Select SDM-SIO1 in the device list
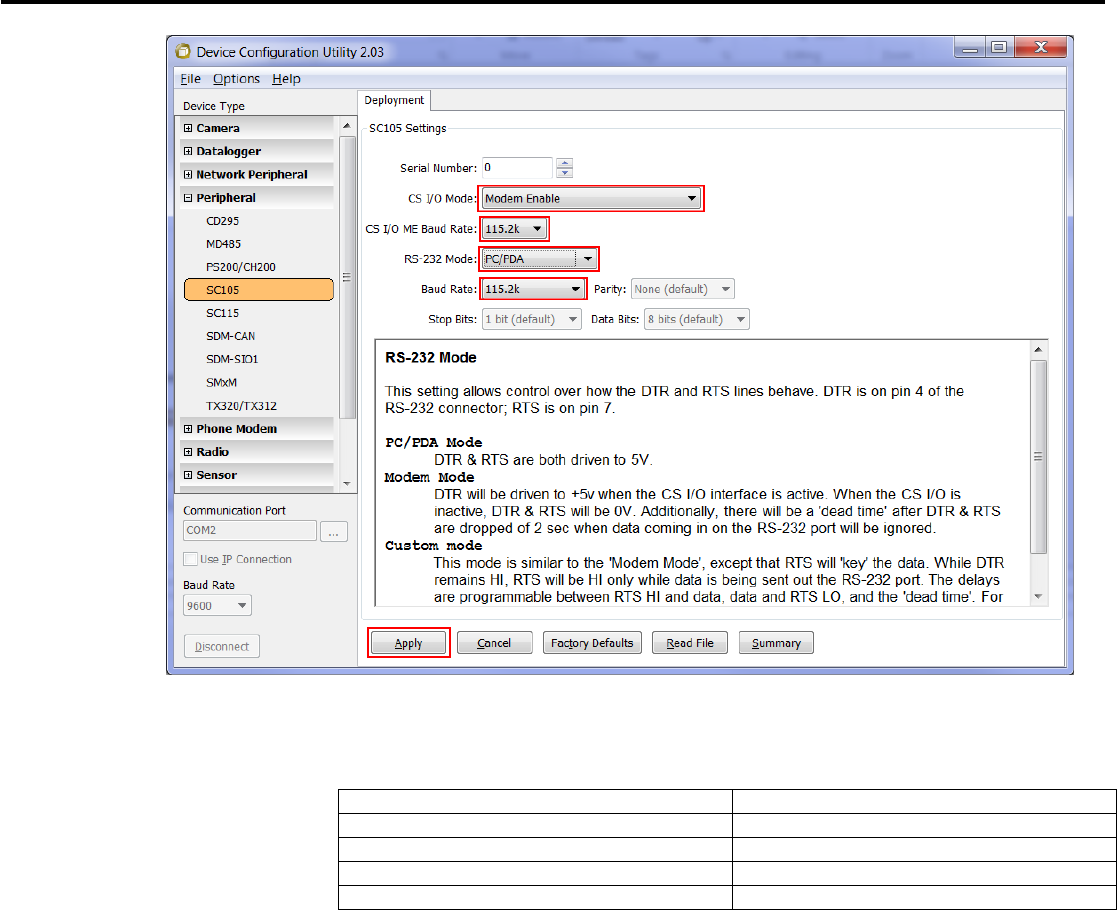 pyautogui.click(x=232, y=359)
